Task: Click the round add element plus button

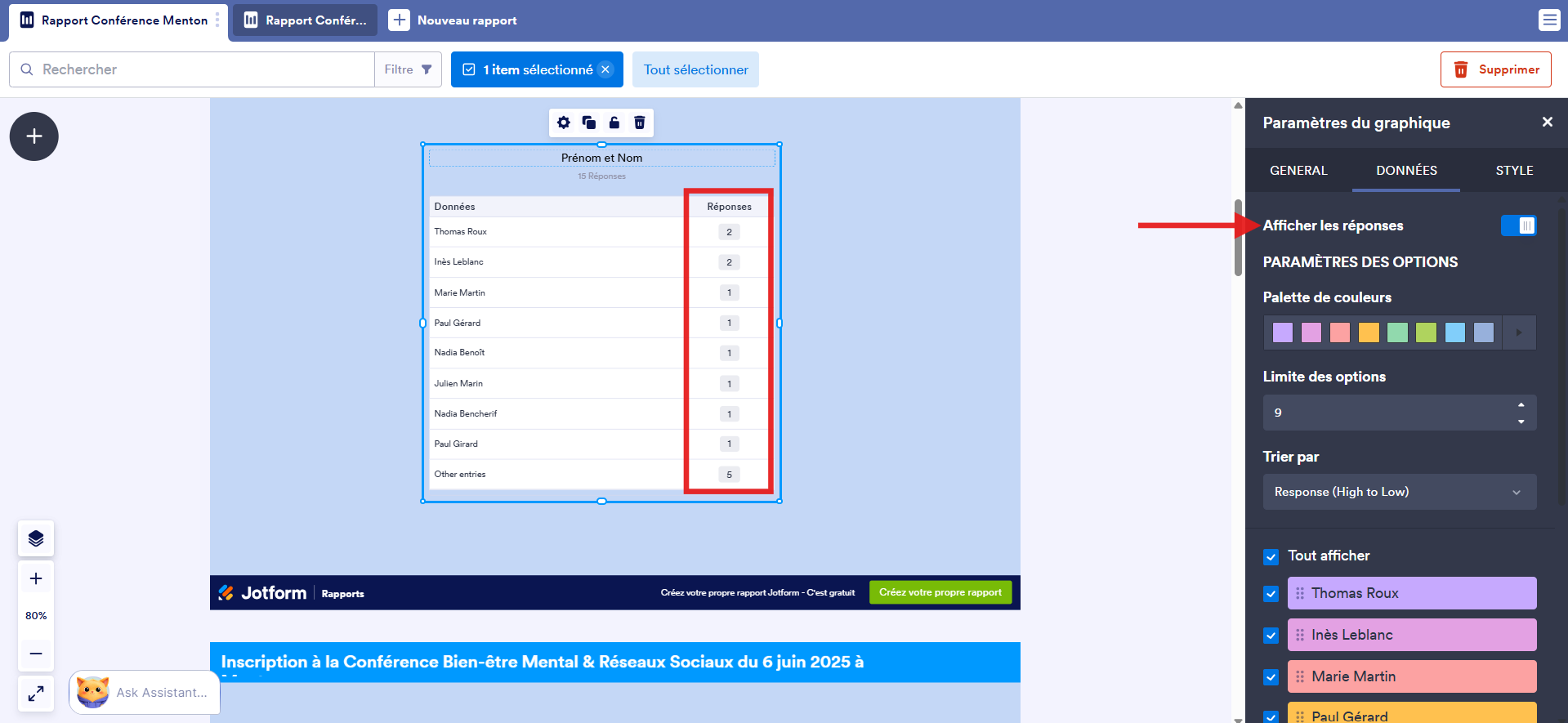Action: (34, 136)
